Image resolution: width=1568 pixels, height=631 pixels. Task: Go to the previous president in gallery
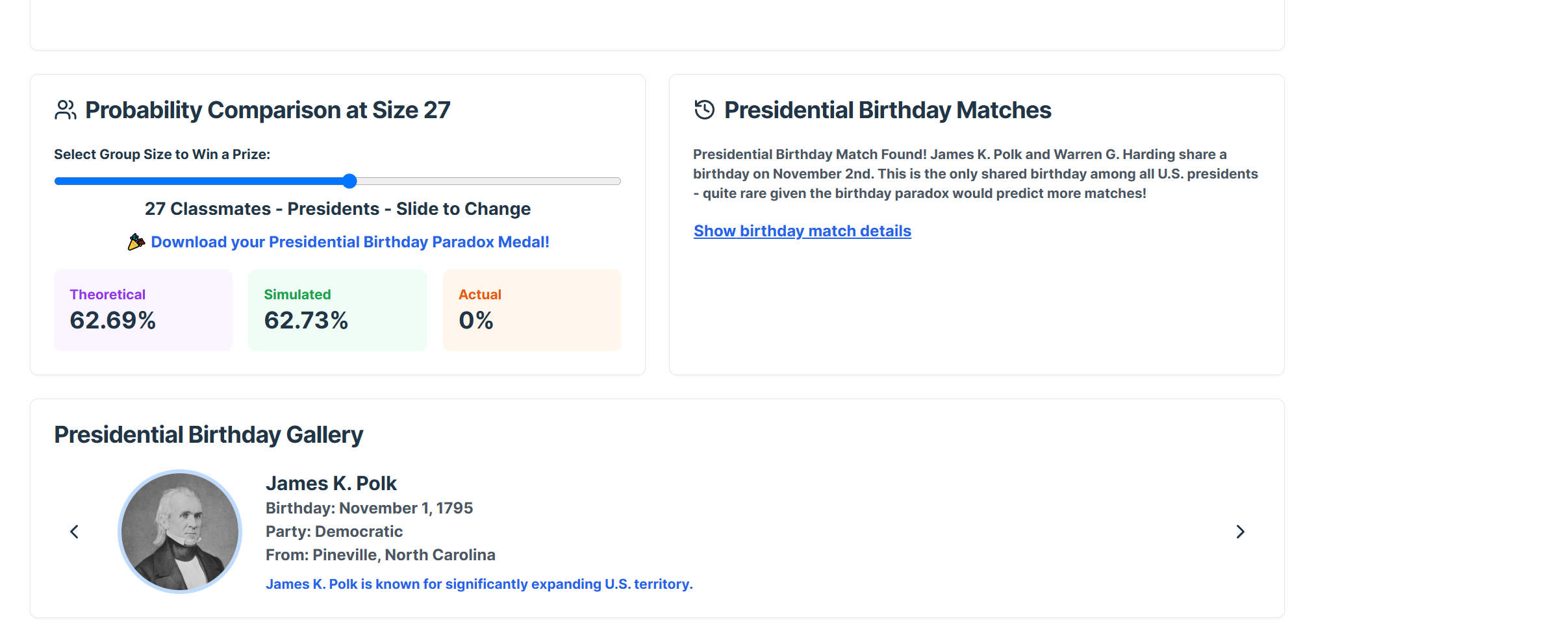click(x=75, y=532)
